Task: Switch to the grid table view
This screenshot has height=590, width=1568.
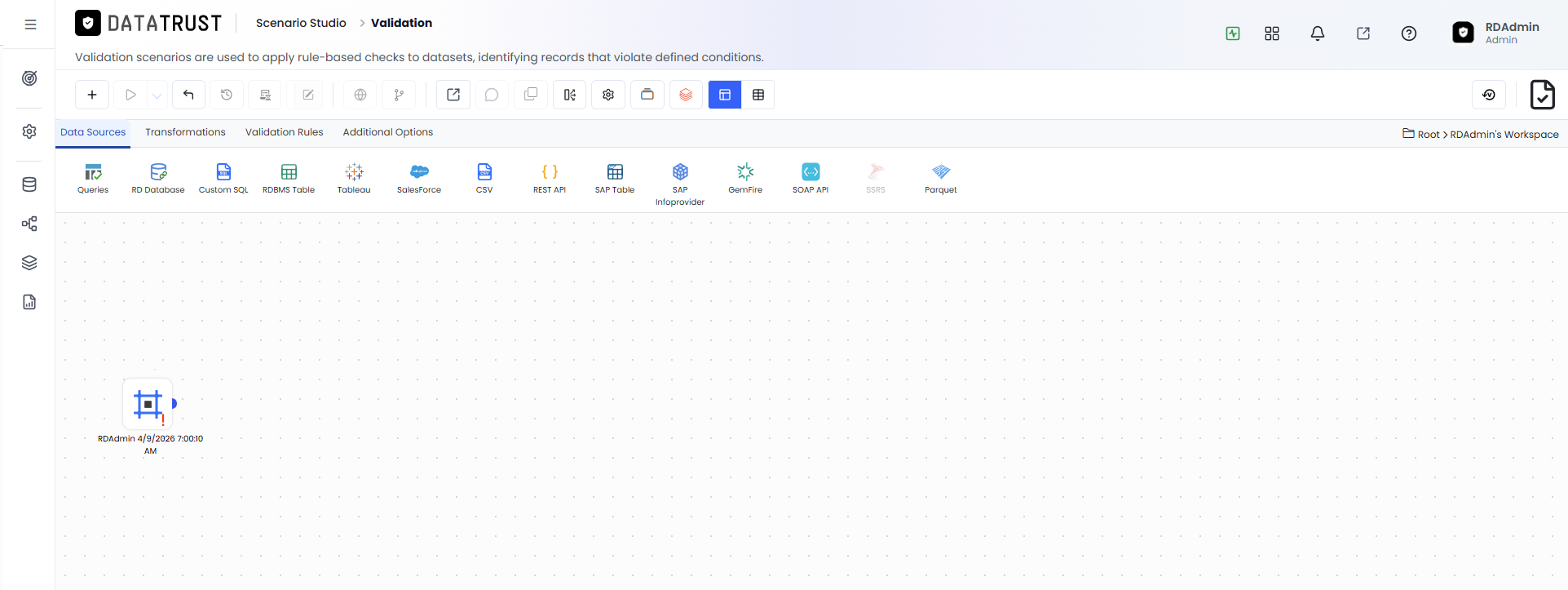Action: (x=758, y=95)
